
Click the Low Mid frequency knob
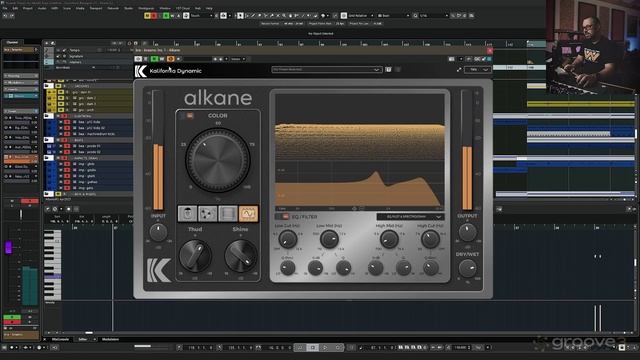point(329,239)
